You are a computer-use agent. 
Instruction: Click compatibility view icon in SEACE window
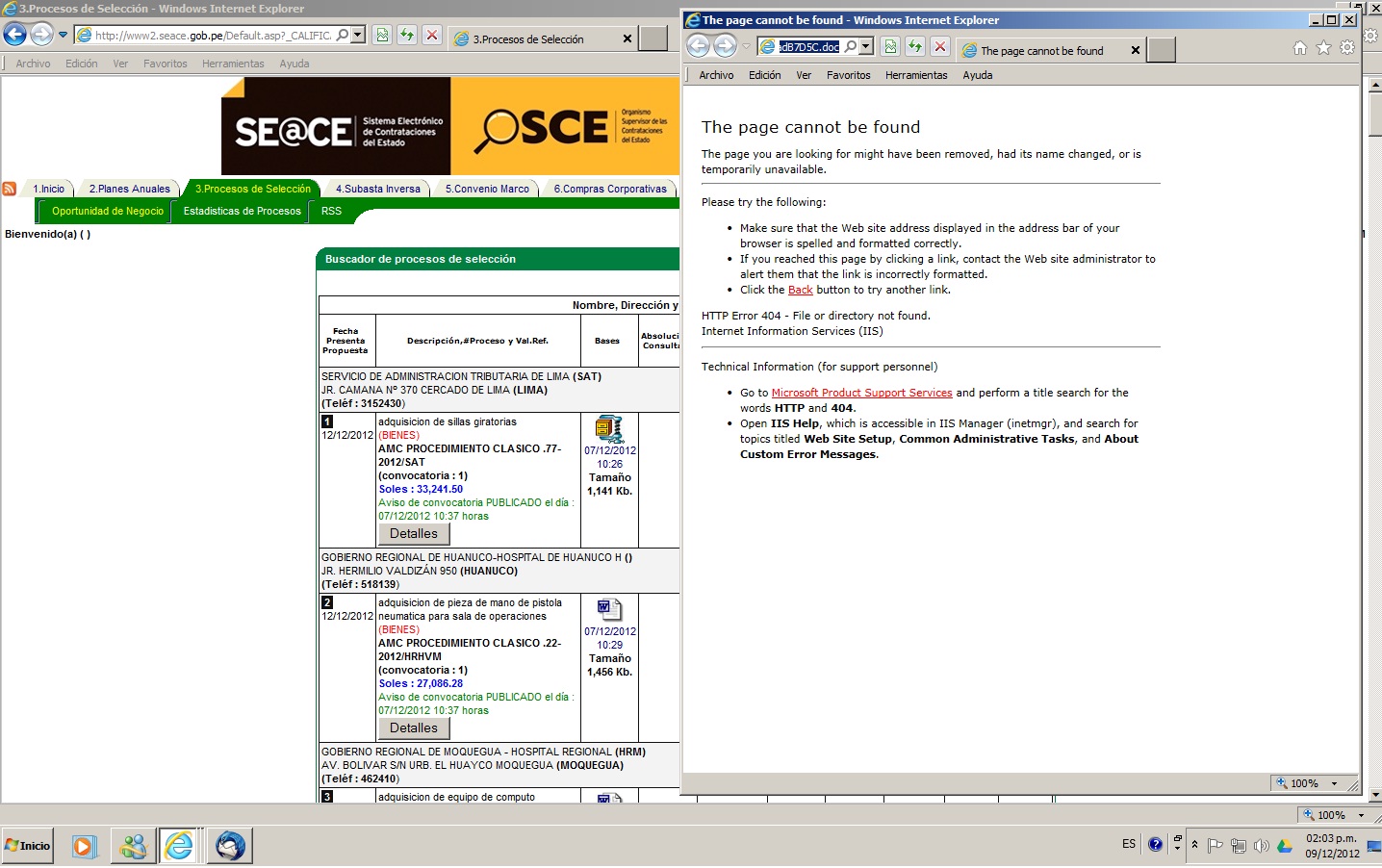(x=382, y=35)
